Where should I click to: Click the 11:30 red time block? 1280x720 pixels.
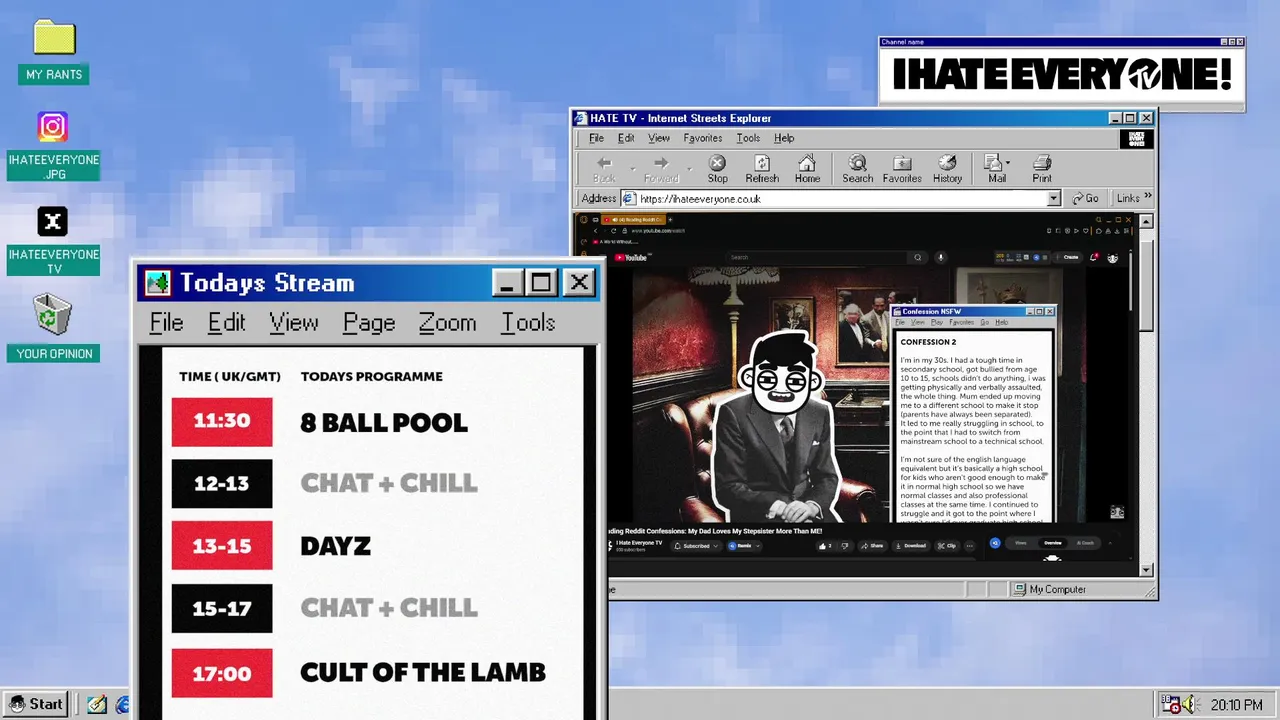[x=222, y=421]
